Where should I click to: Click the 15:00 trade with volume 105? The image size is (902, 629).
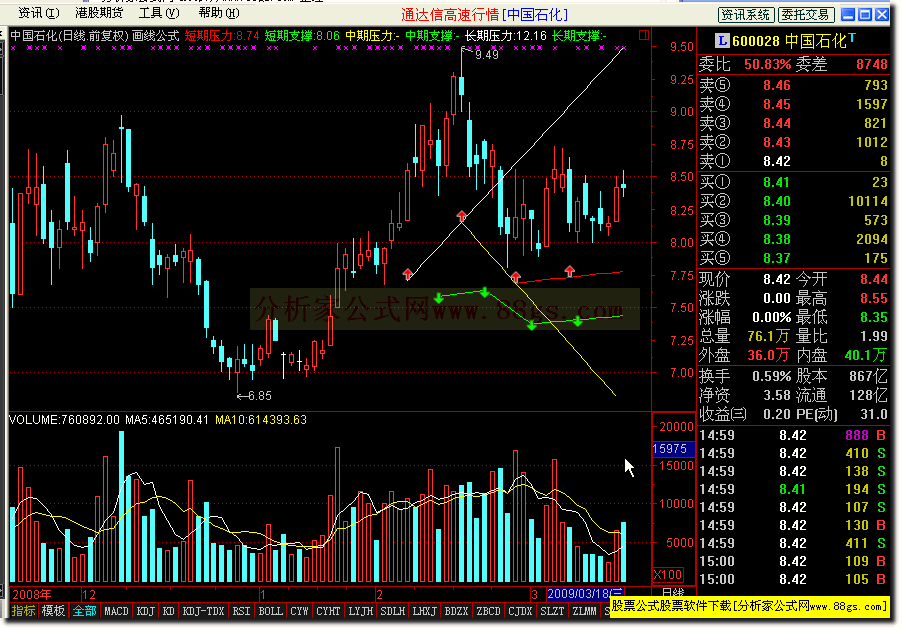793,580
